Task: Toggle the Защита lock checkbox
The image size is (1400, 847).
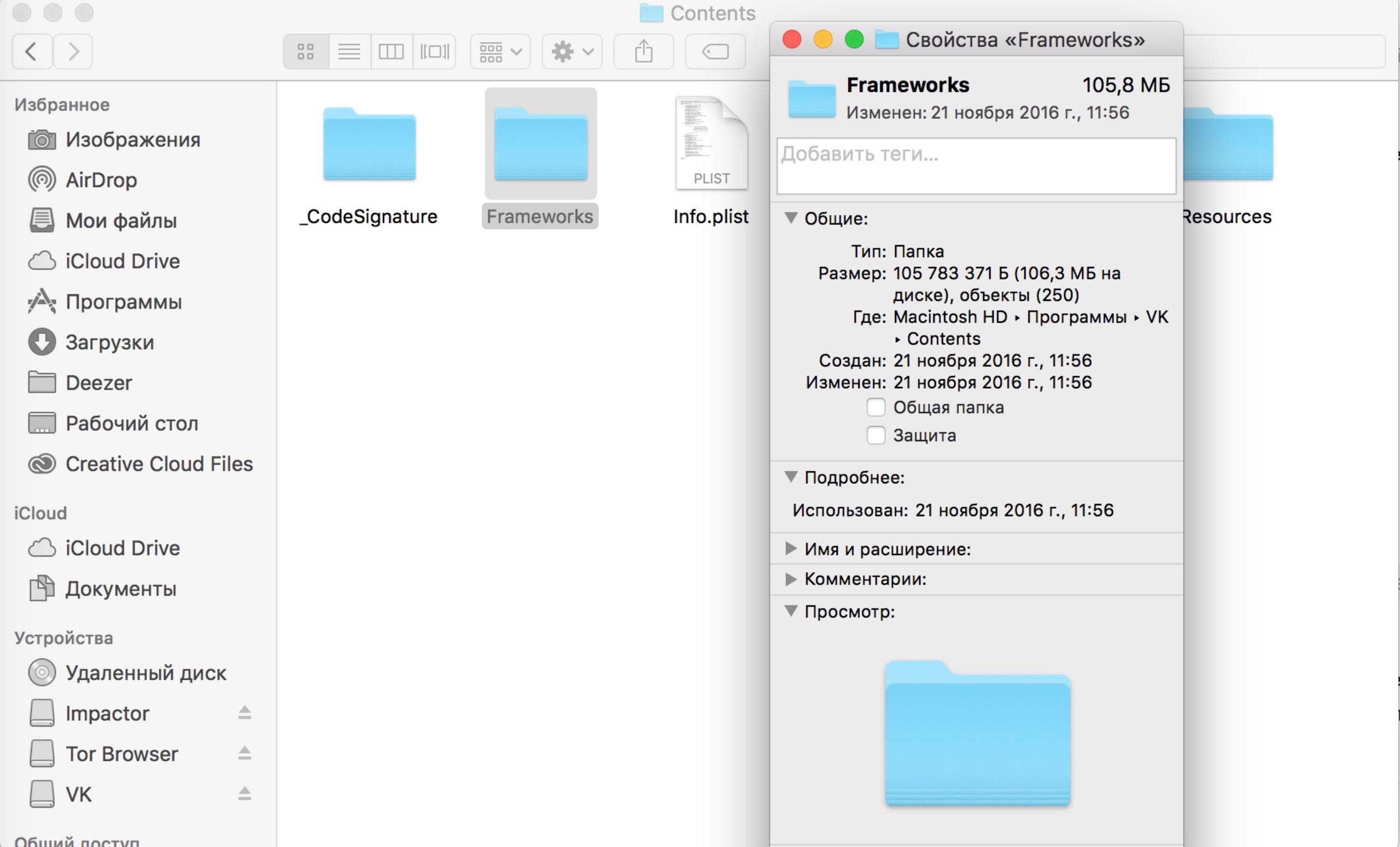Action: coord(876,435)
